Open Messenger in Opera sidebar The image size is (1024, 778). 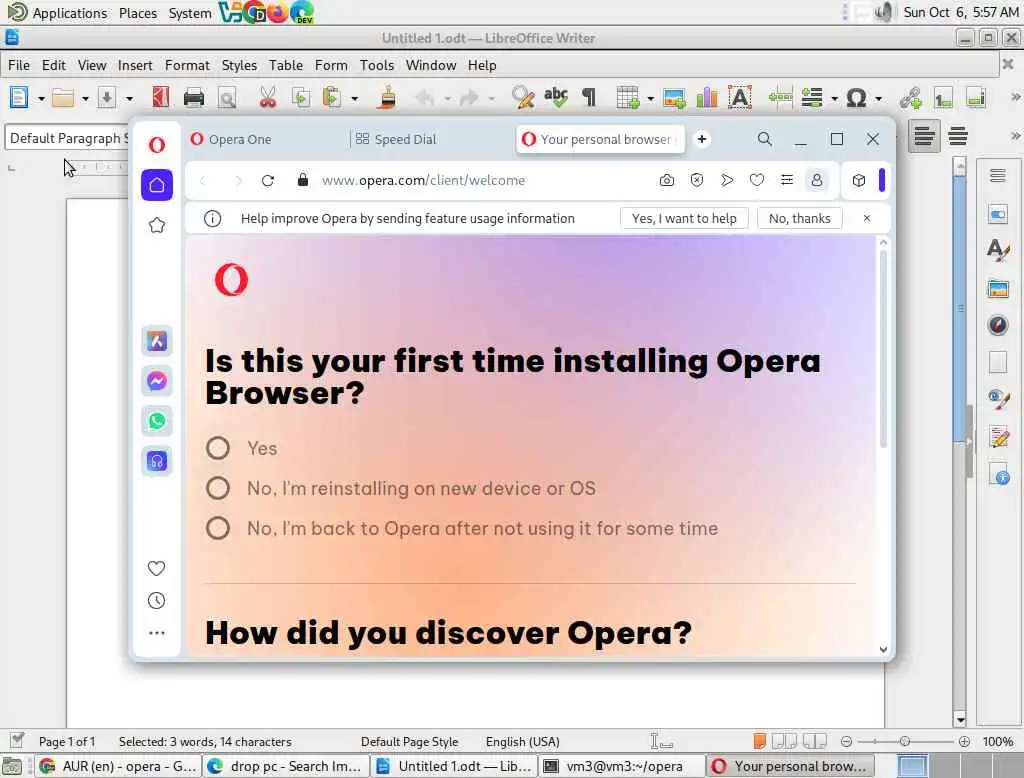click(x=157, y=381)
